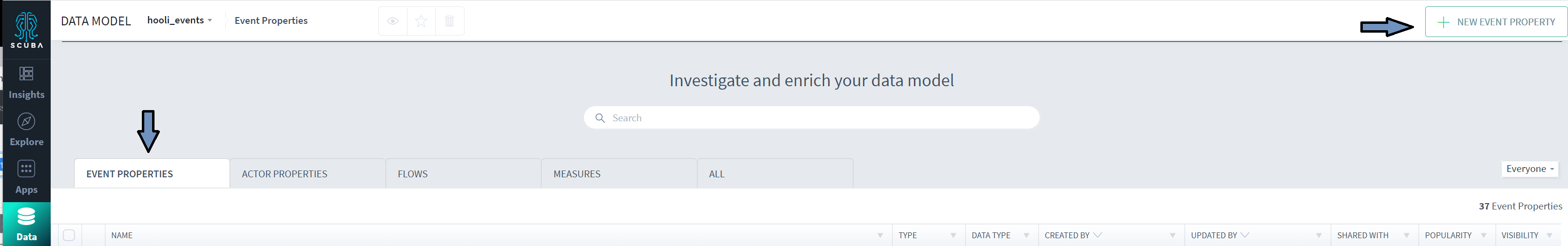Expand the CREATED BY chevron
Image resolution: width=1568 pixels, height=246 pixels.
[1098, 235]
